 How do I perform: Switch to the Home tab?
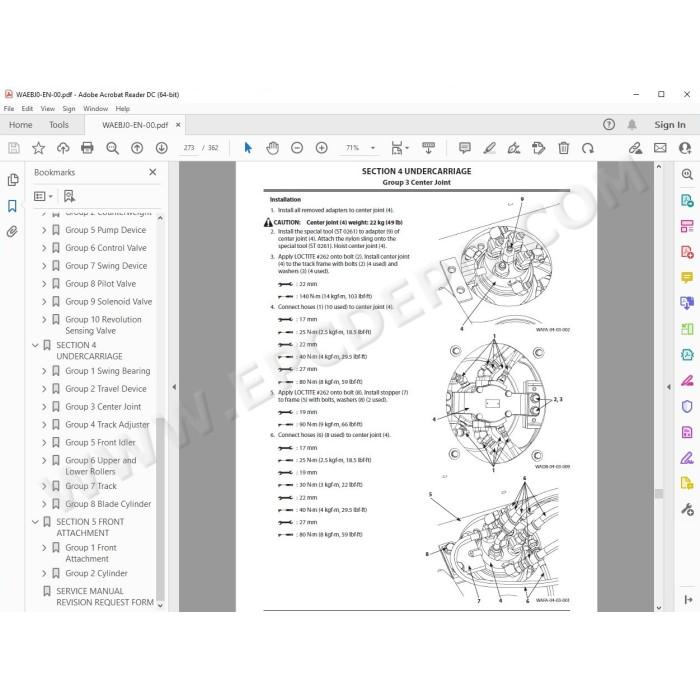(x=21, y=125)
